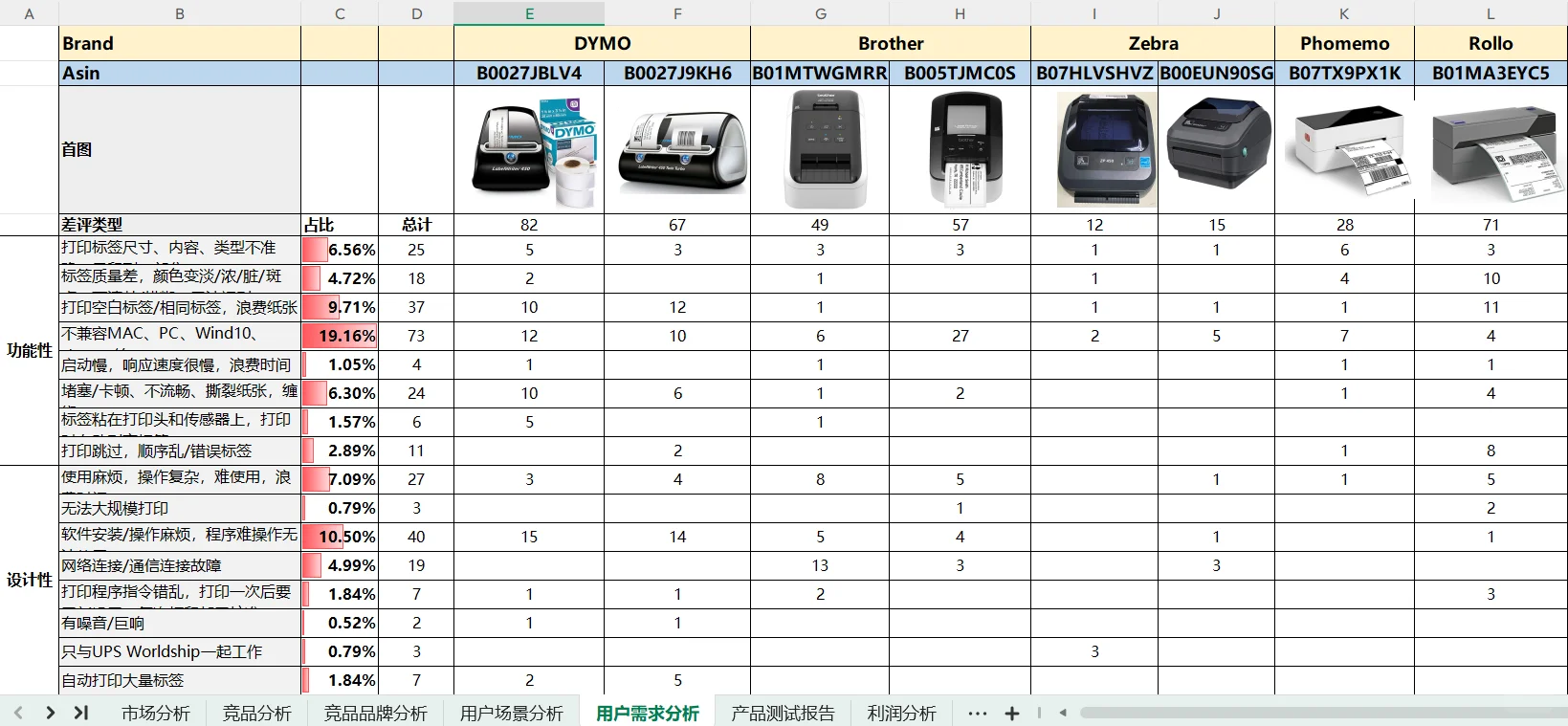Viewport: 1568px width, 726px height.
Task: Select the Rollo printer image under B01MA3EYC5
Action: [x=1494, y=151]
